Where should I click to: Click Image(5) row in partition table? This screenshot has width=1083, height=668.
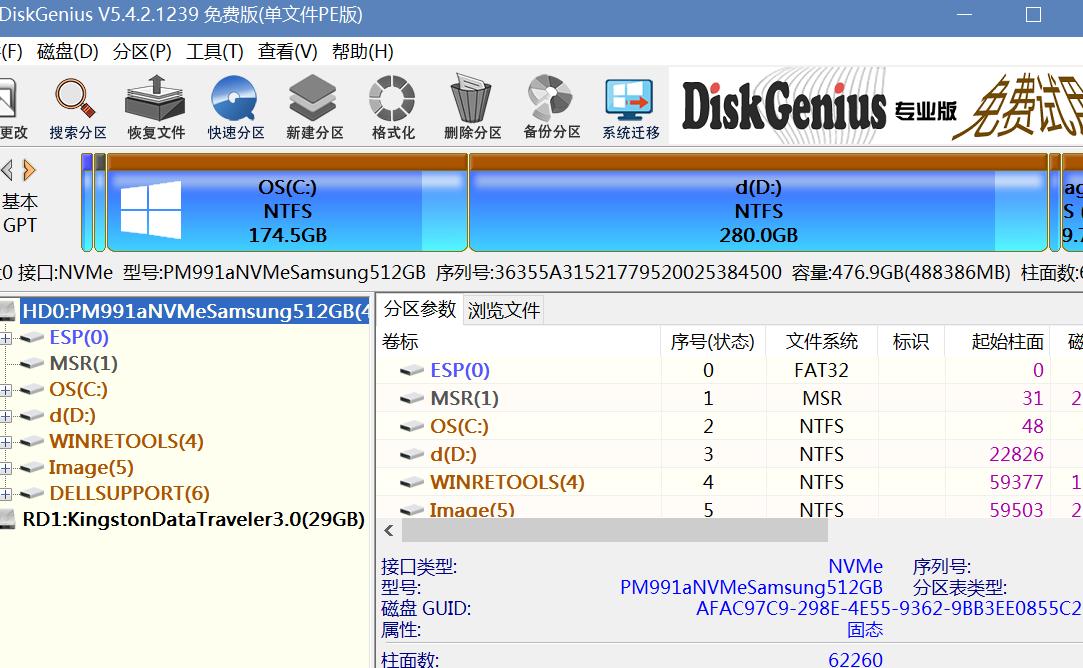coord(729,508)
